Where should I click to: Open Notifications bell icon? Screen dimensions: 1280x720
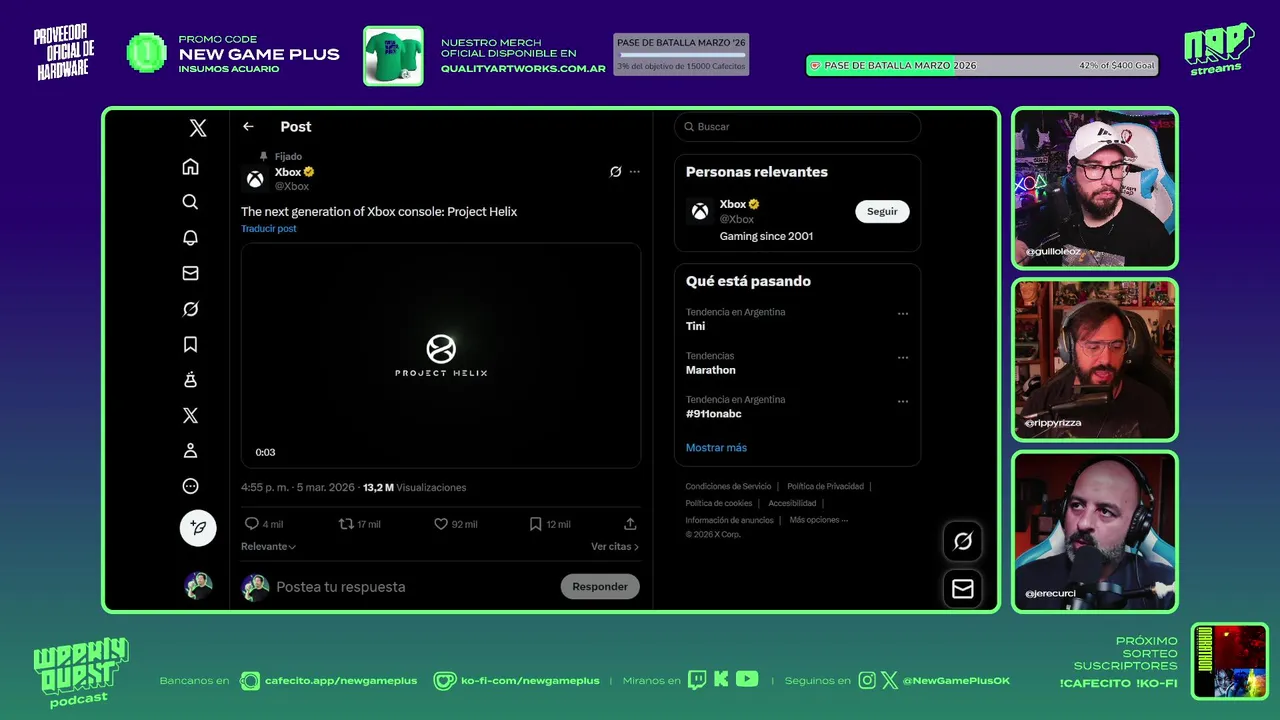pos(190,237)
